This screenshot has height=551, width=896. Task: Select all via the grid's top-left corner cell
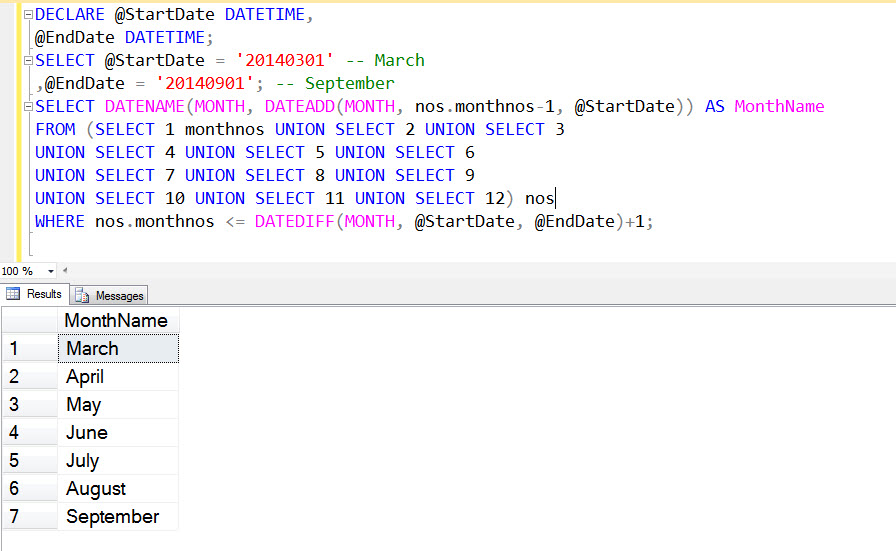click(29, 320)
